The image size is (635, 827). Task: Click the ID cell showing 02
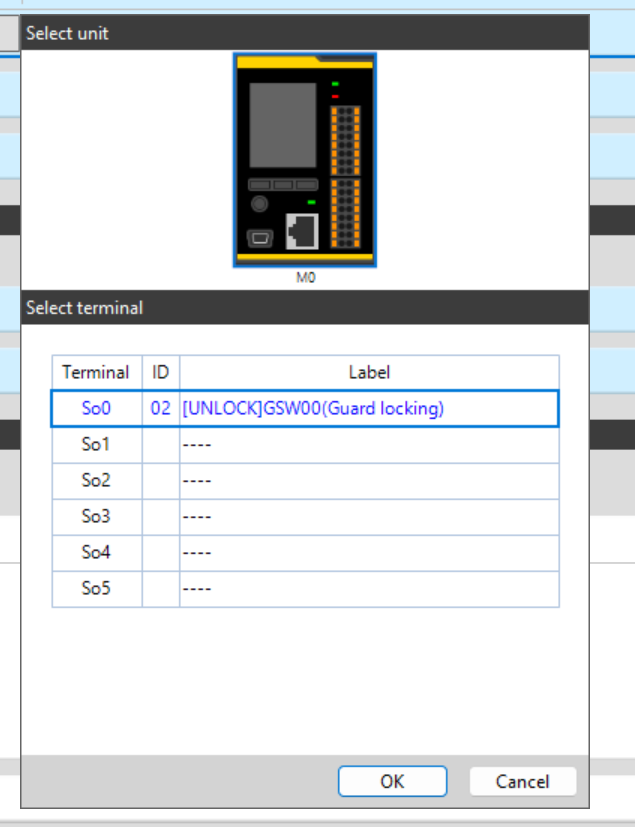coord(160,408)
